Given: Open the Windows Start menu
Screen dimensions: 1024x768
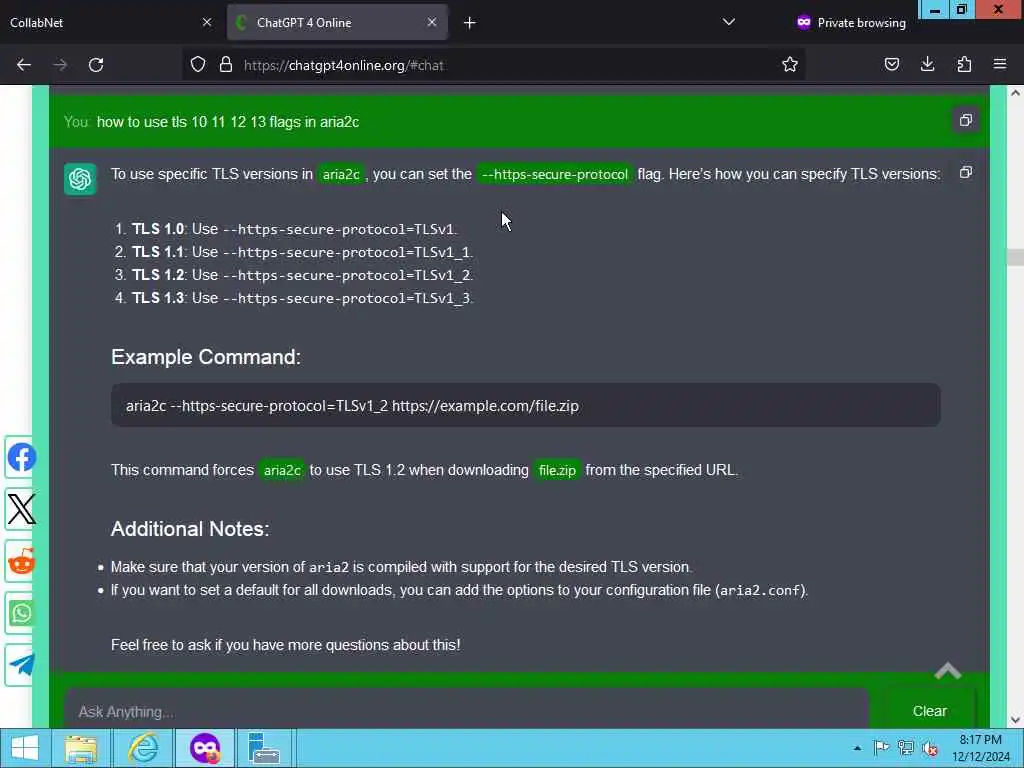Looking at the screenshot, I should pos(25,748).
